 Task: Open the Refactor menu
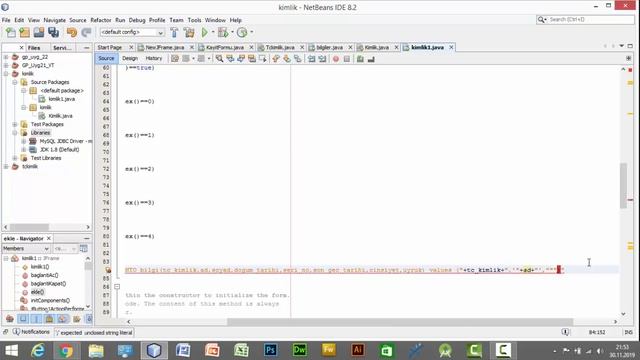101,20
